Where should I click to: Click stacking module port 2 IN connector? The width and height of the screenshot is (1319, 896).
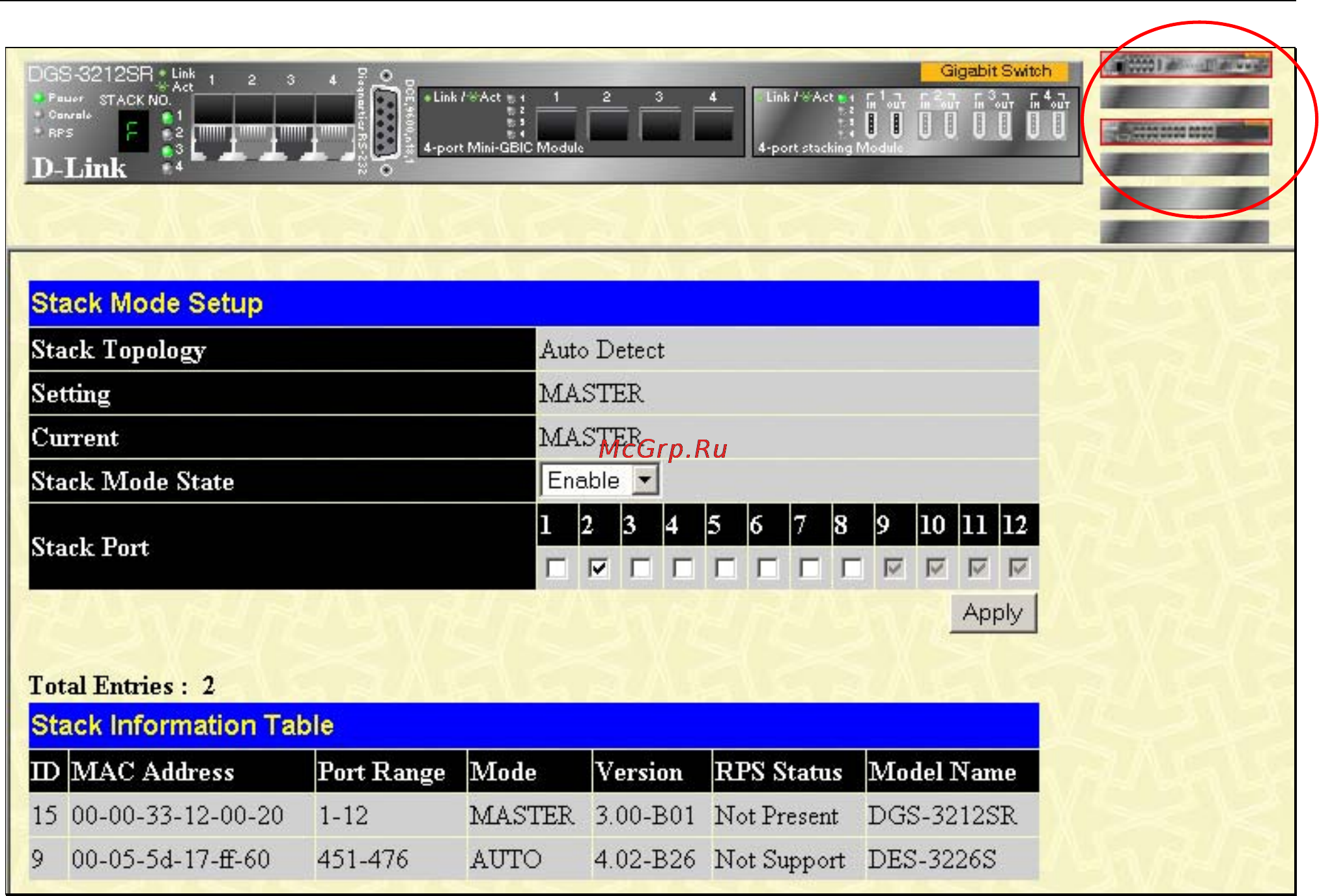925,124
